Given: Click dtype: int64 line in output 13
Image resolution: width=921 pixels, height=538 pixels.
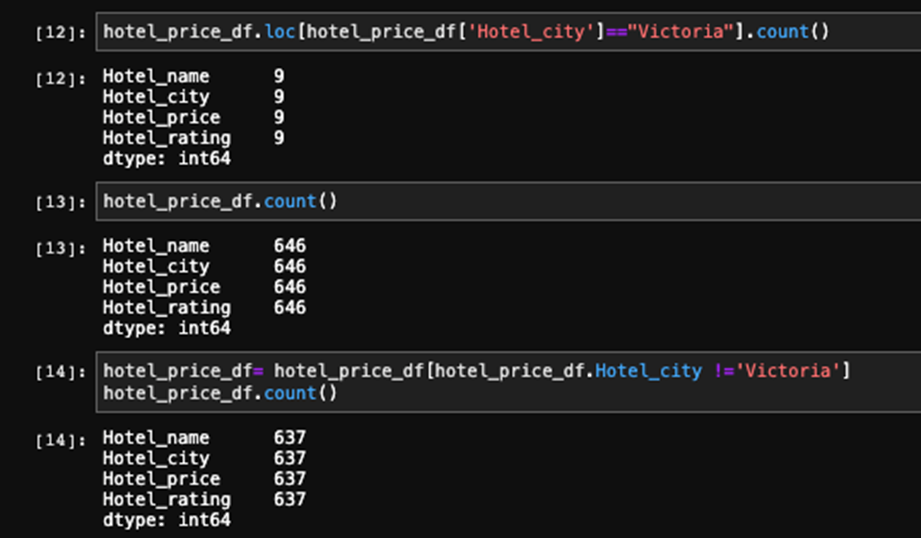Looking at the screenshot, I should (x=167, y=328).
